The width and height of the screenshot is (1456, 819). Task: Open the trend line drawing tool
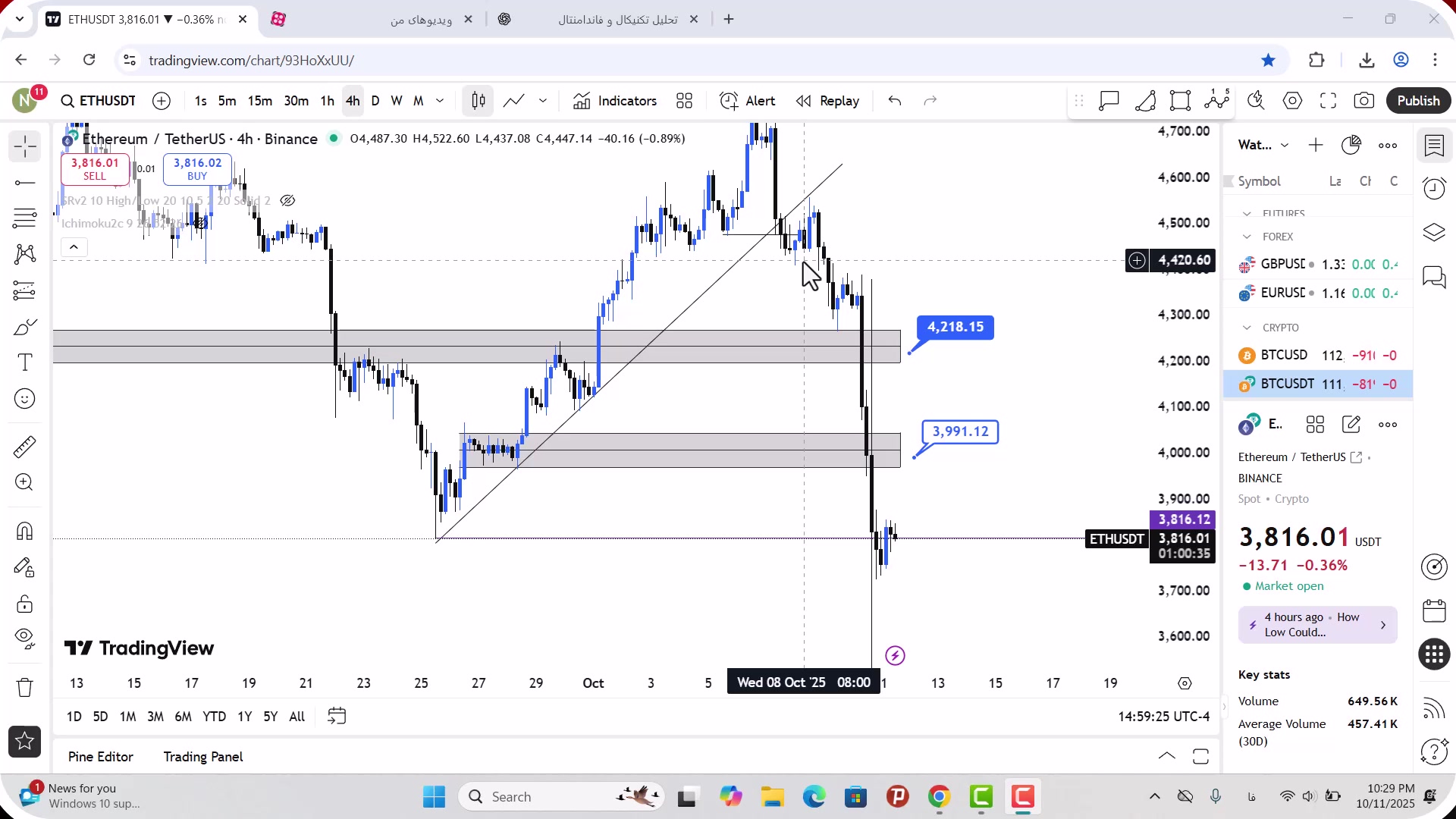point(24,183)
